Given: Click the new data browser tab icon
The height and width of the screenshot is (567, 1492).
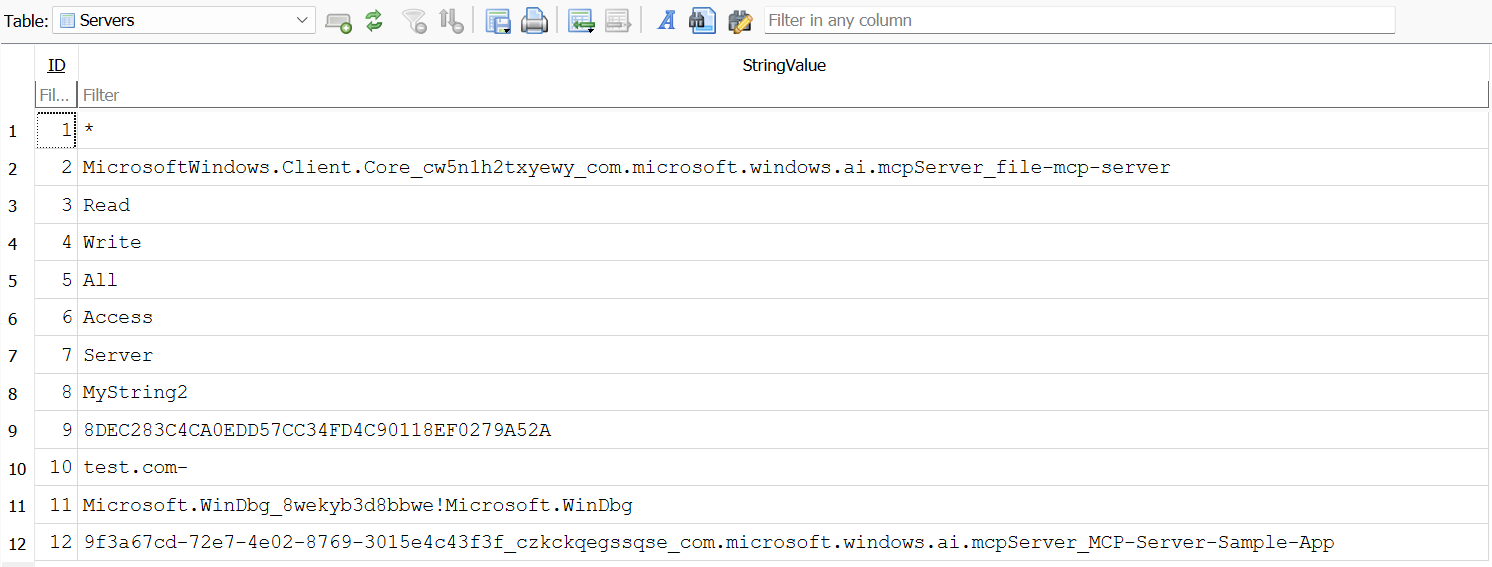Looking at the screenshot, I should click(x=339, y=21).
